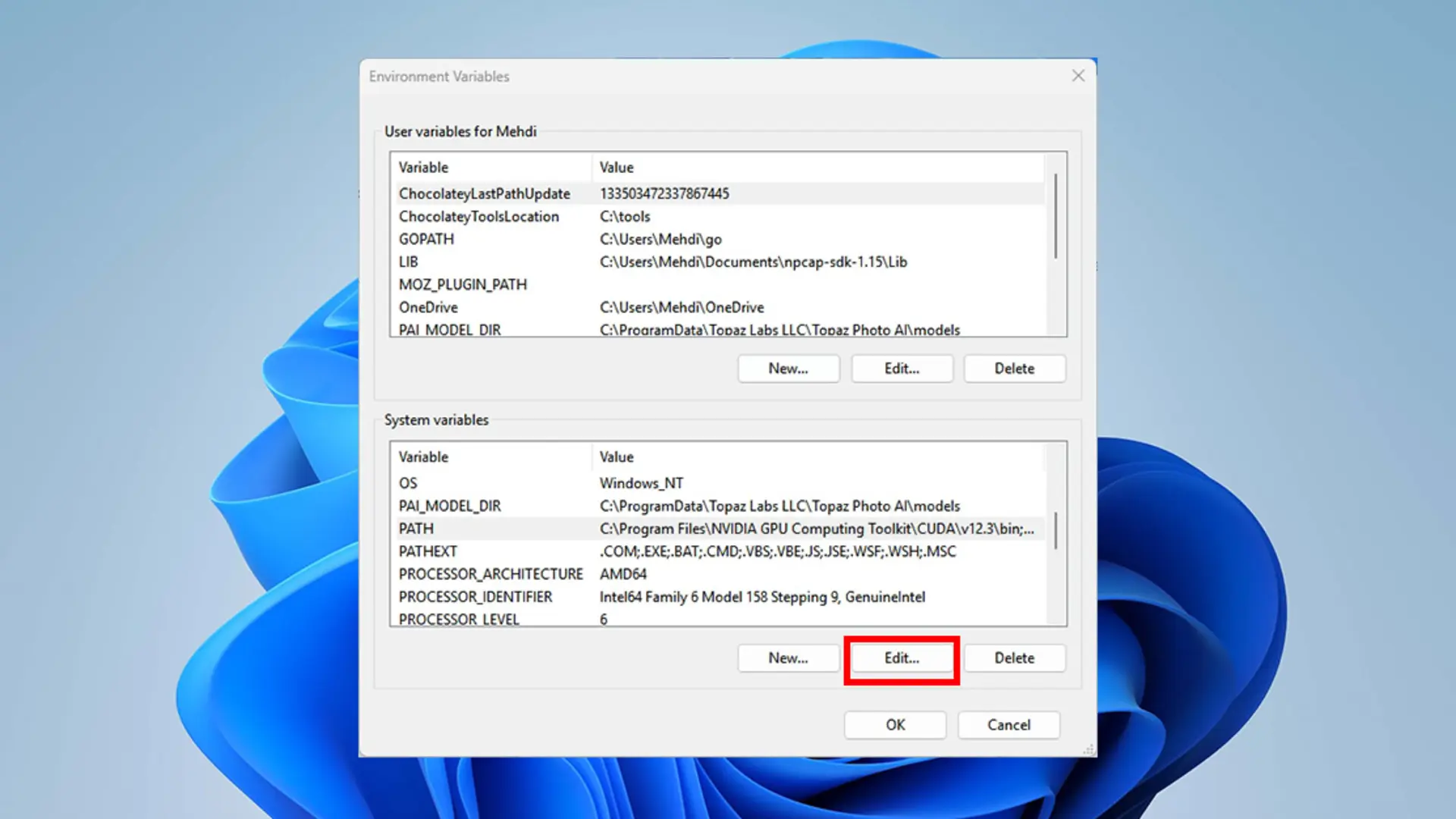
Task: Close the Environment Variables dialog
Action: (1078, 76)
